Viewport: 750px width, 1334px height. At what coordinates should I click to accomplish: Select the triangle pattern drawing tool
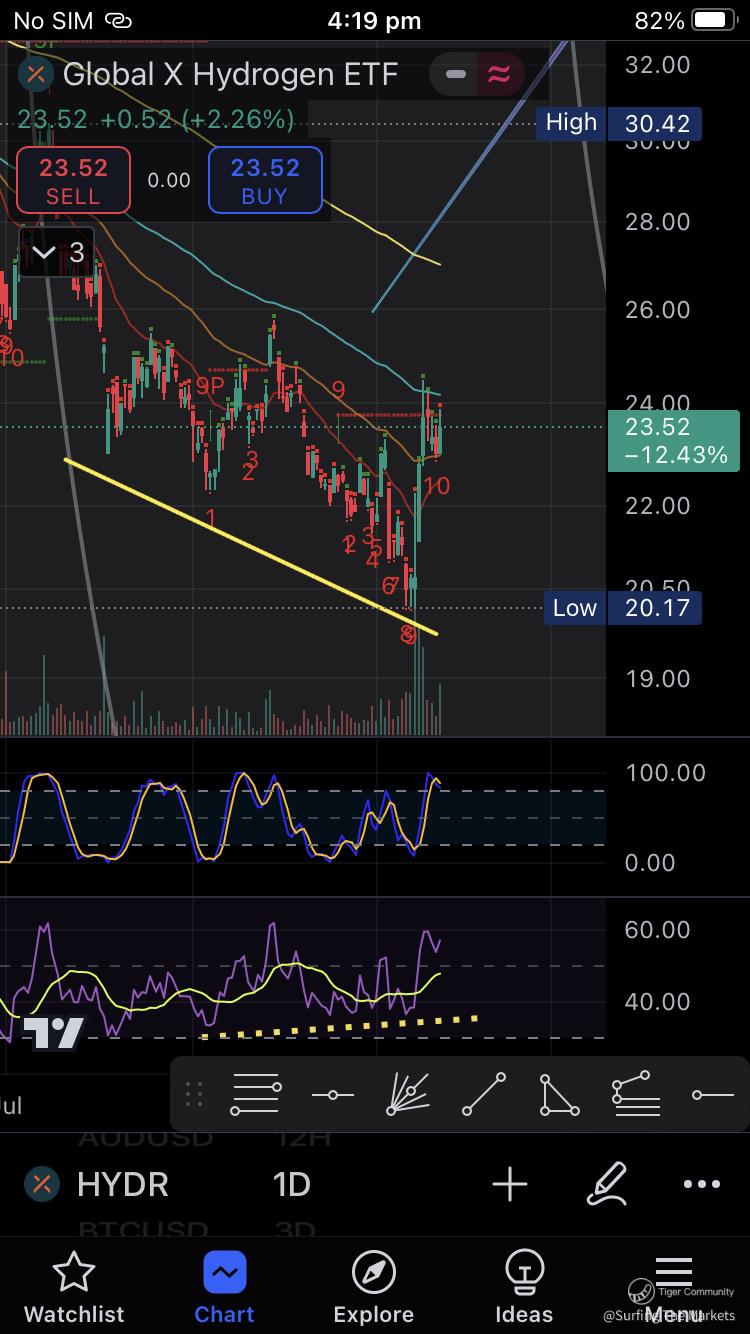559,1095
